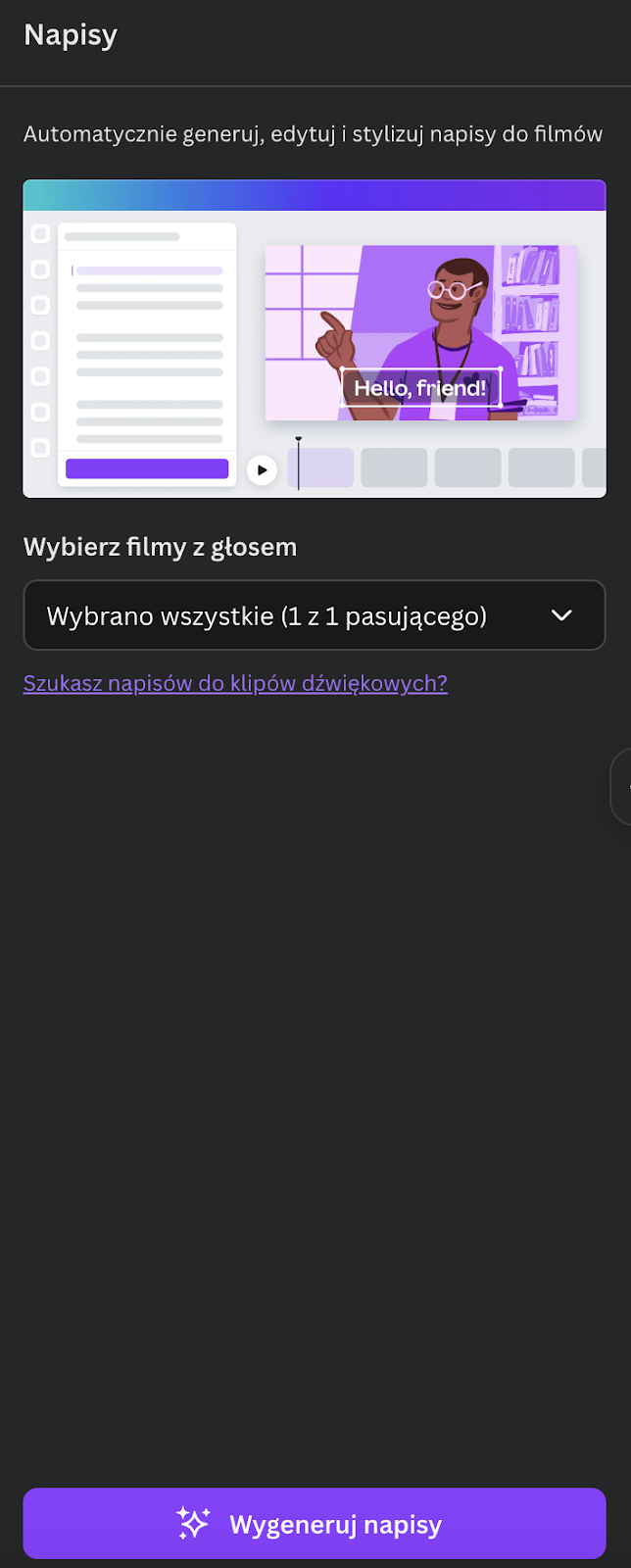Screen dimensions: 631x1568
Task: Click the chevron arrow in the film selector
Action: [561, 615]
